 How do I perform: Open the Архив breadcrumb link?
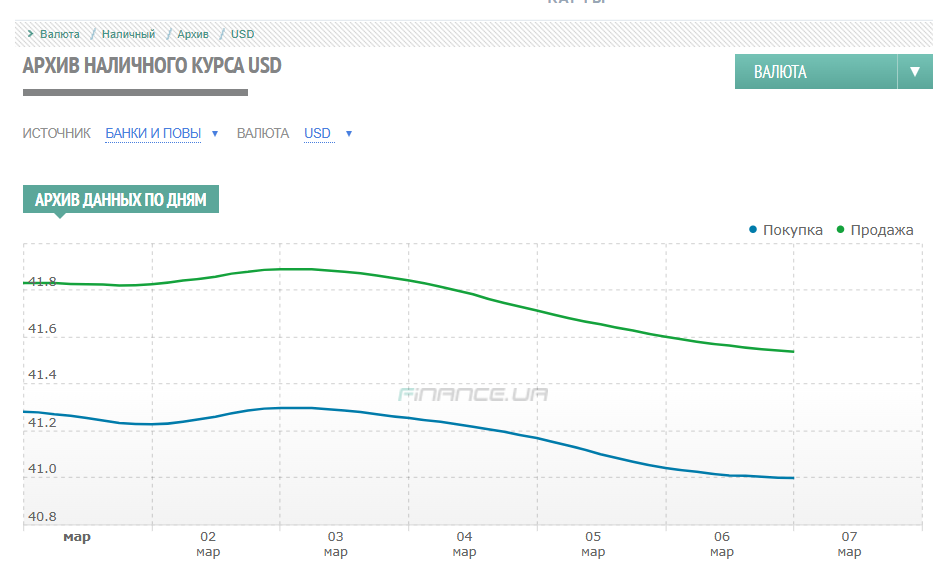coord(193,34)
